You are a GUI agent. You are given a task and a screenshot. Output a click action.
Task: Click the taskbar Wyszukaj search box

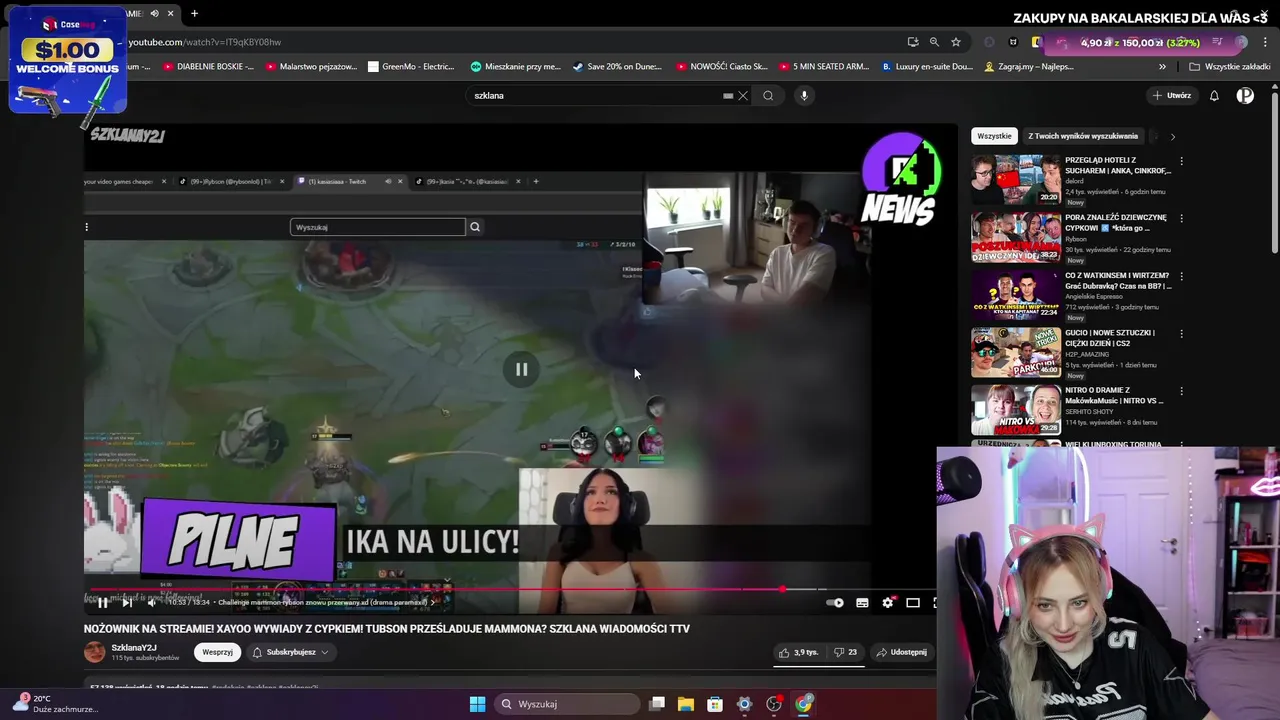coord(566,704)
